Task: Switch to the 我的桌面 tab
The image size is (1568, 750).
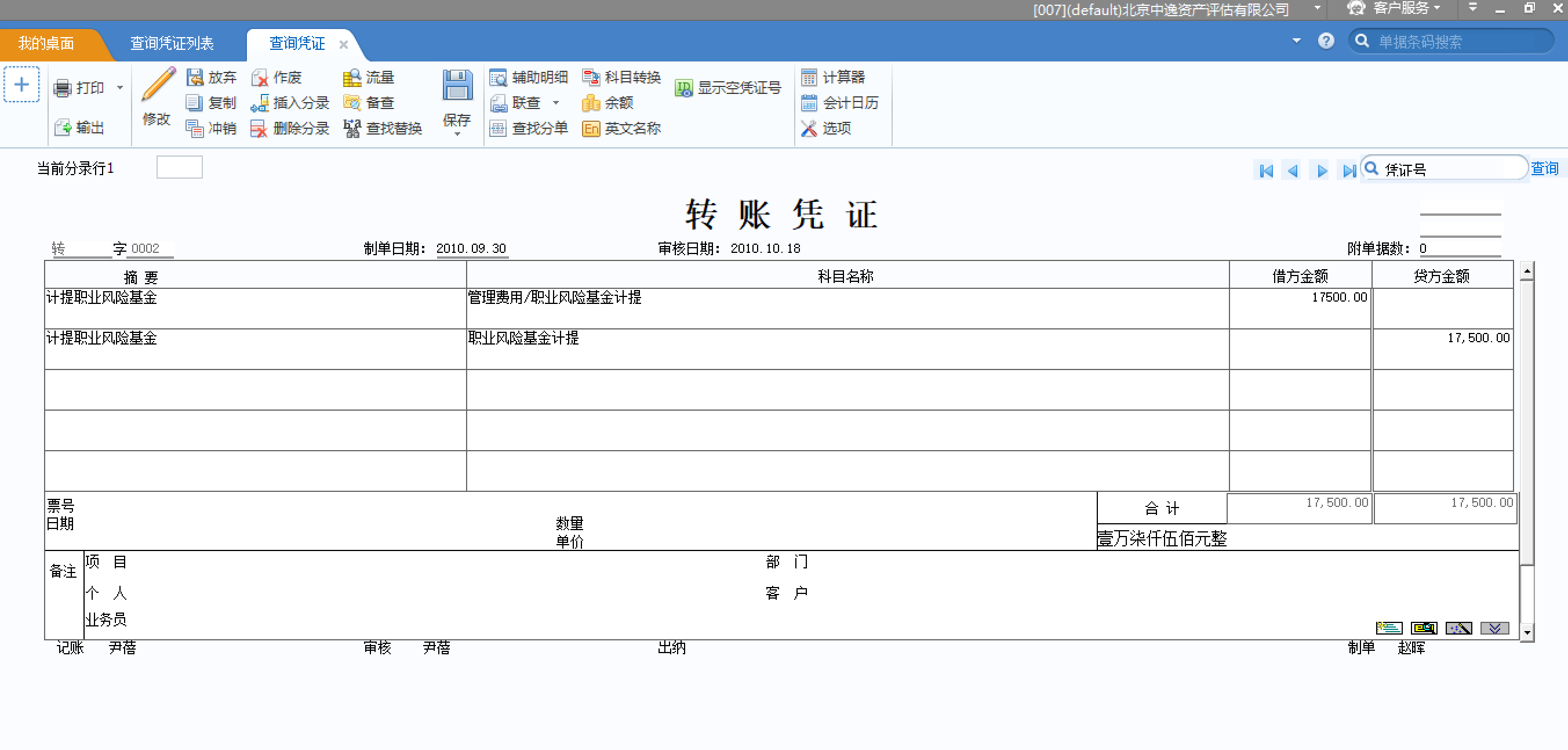Action: tap(46, 44)
